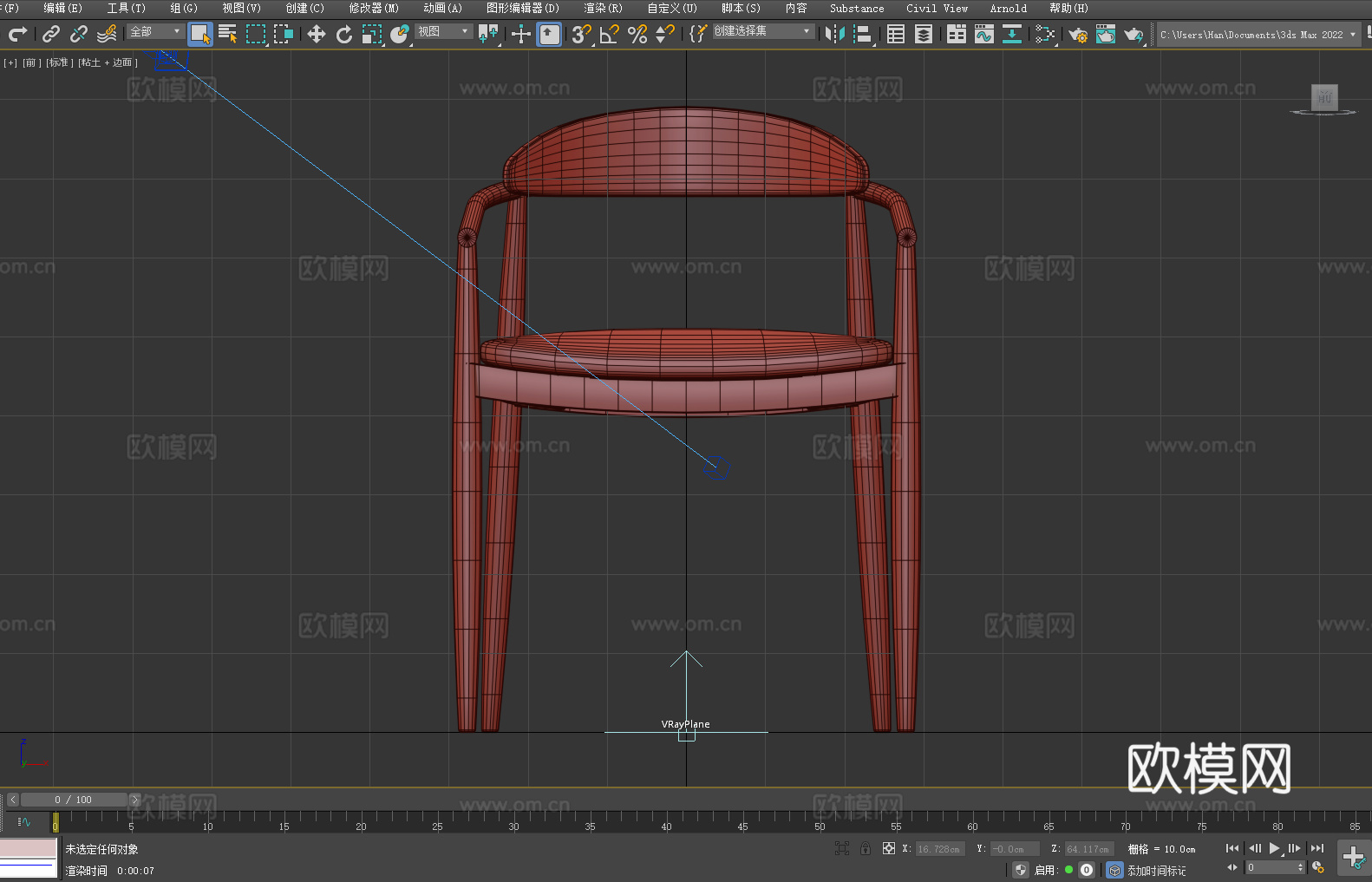Image resolution: width=1372 pixels, height=882 pixels.
Task: Open Select by Name list
Action: pos(228,34)
